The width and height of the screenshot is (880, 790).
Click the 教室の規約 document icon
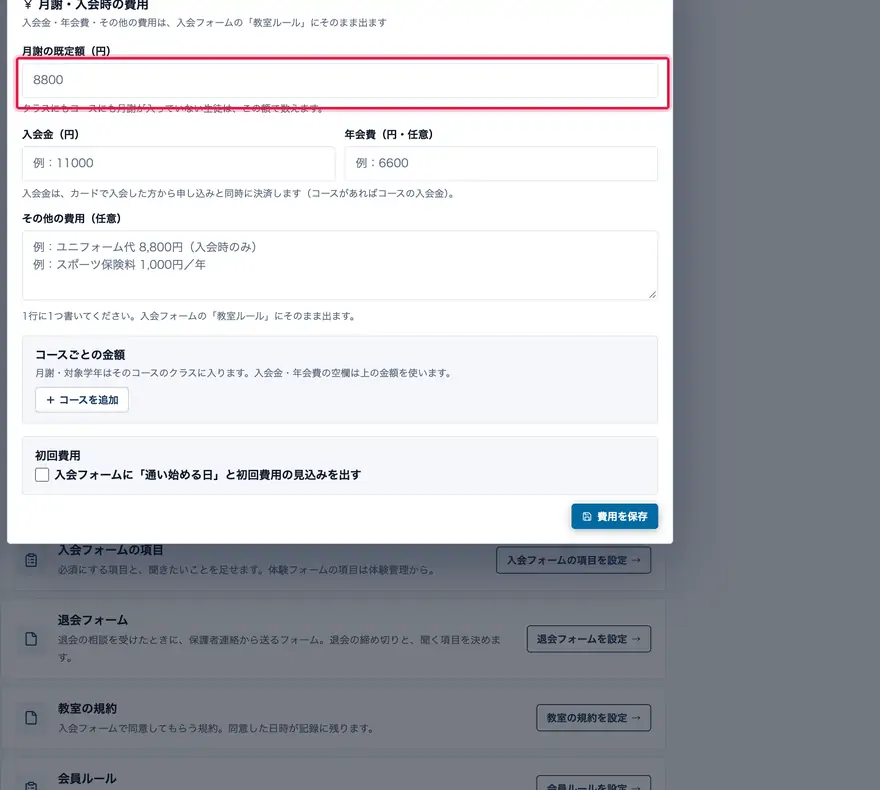click(x=31, y=718)
